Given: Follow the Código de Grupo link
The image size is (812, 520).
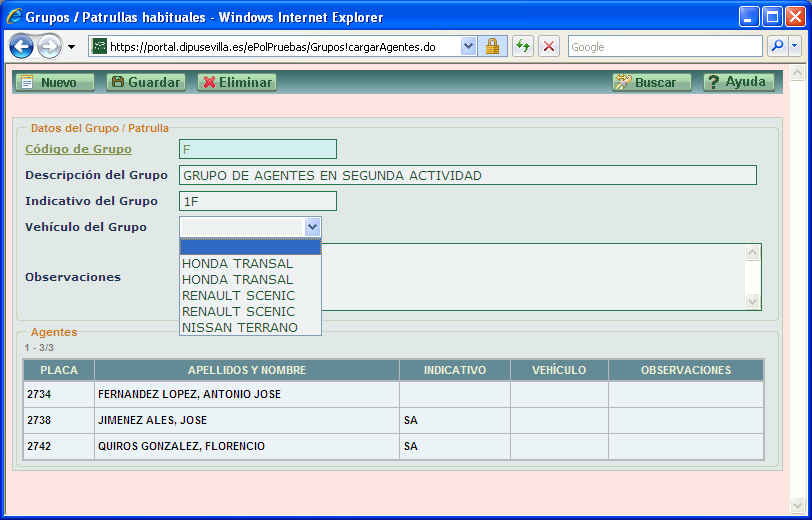Looking at the screenshot, I should pos(78,149).
